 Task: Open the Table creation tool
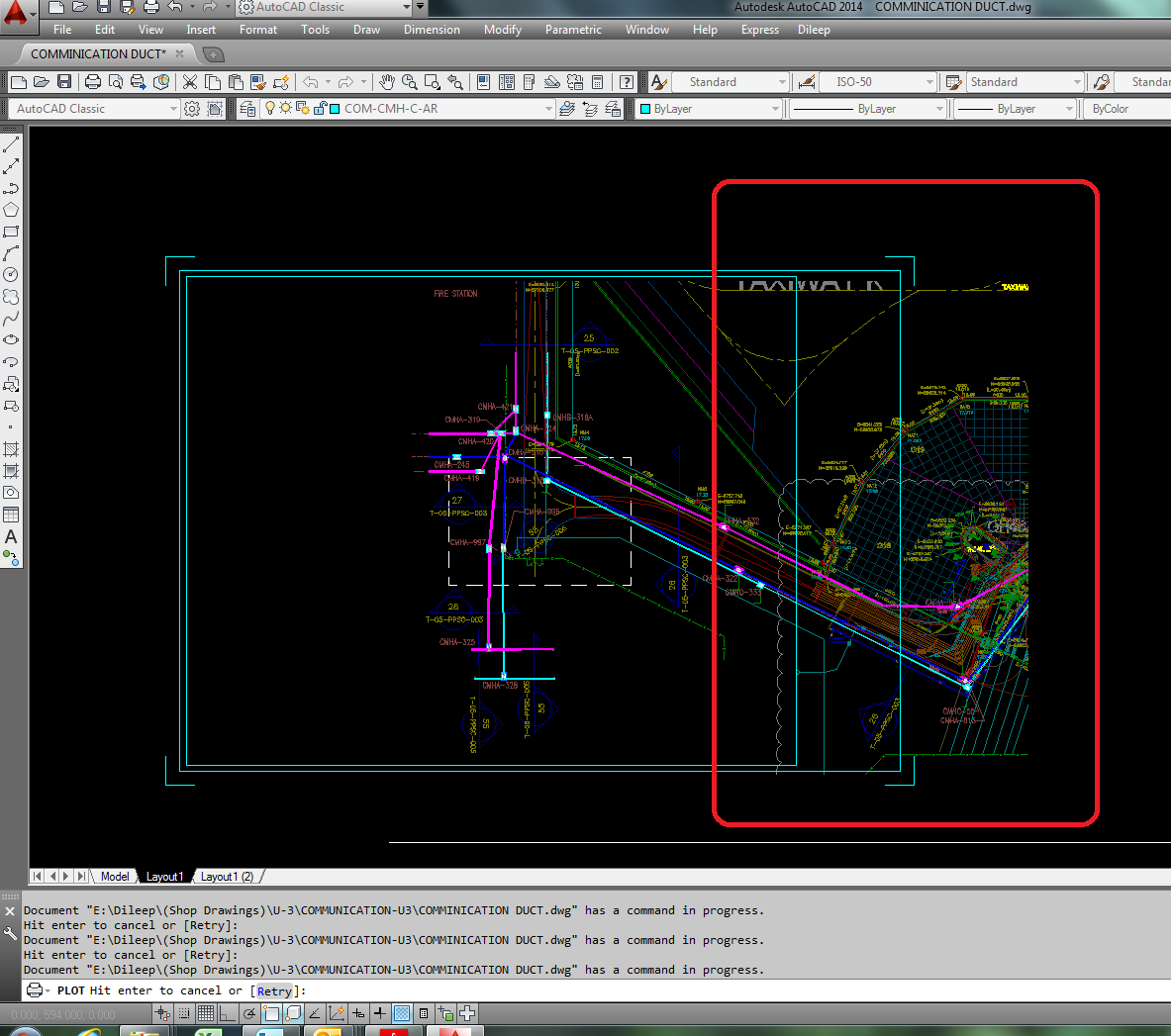coord(12,514)
